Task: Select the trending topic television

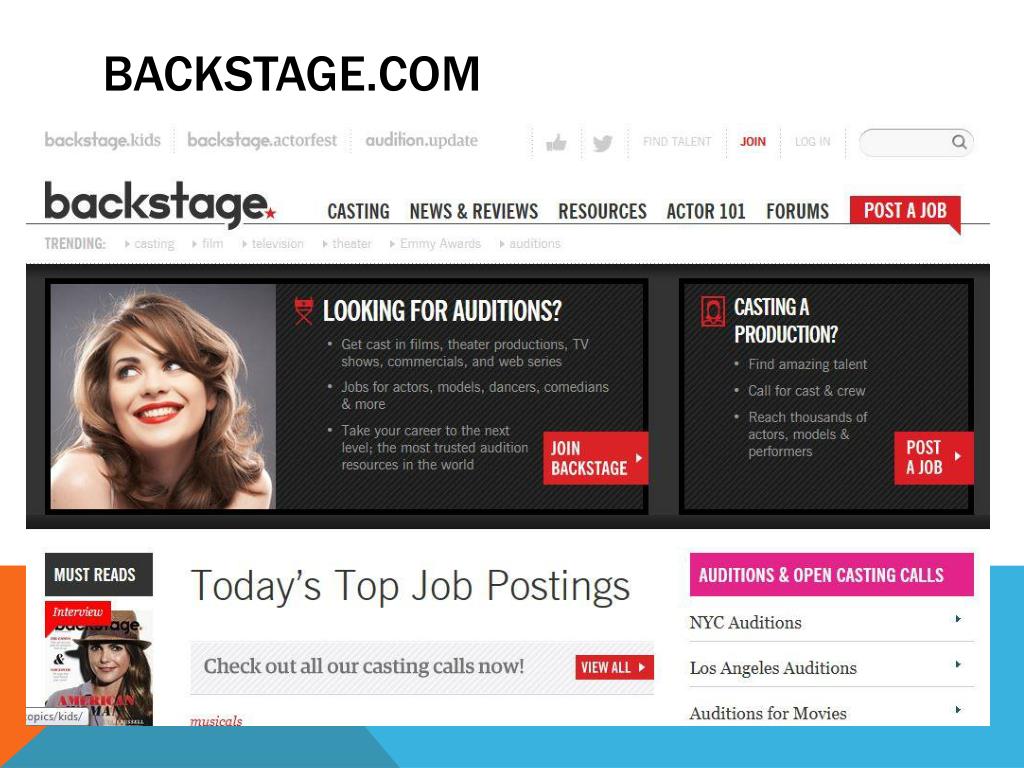Action: click(x=278, y=244)
